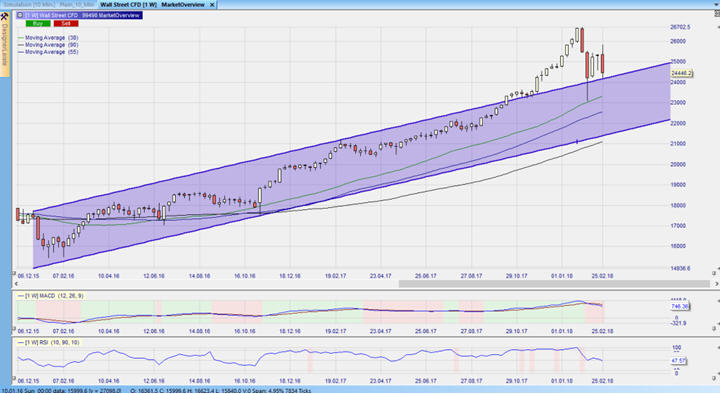This screenshot has height=394, width=722.
Task: Click the 22000 price axis label
Action: (x=678, y=123)
